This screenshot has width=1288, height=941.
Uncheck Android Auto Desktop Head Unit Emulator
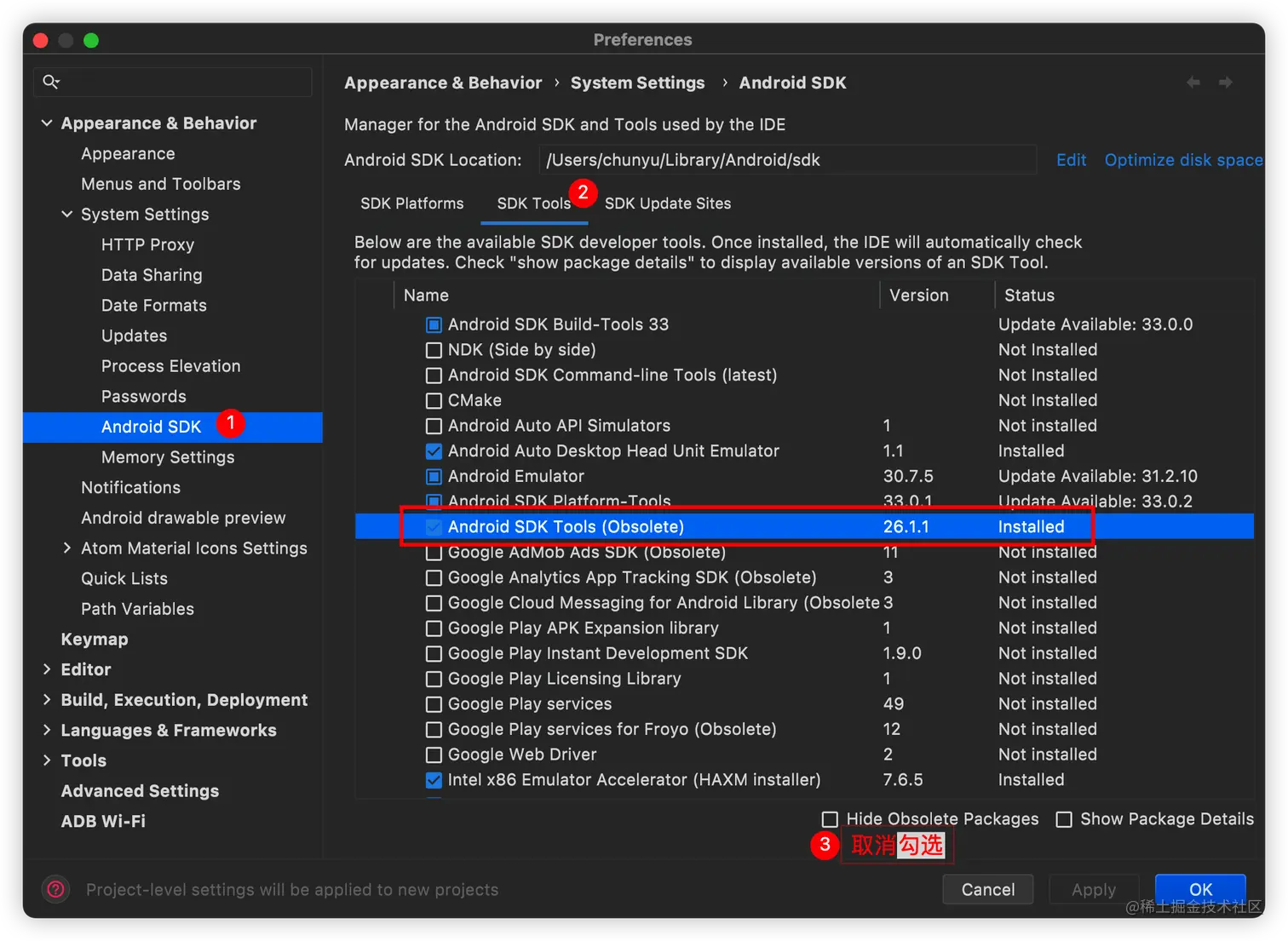(434, 451)
